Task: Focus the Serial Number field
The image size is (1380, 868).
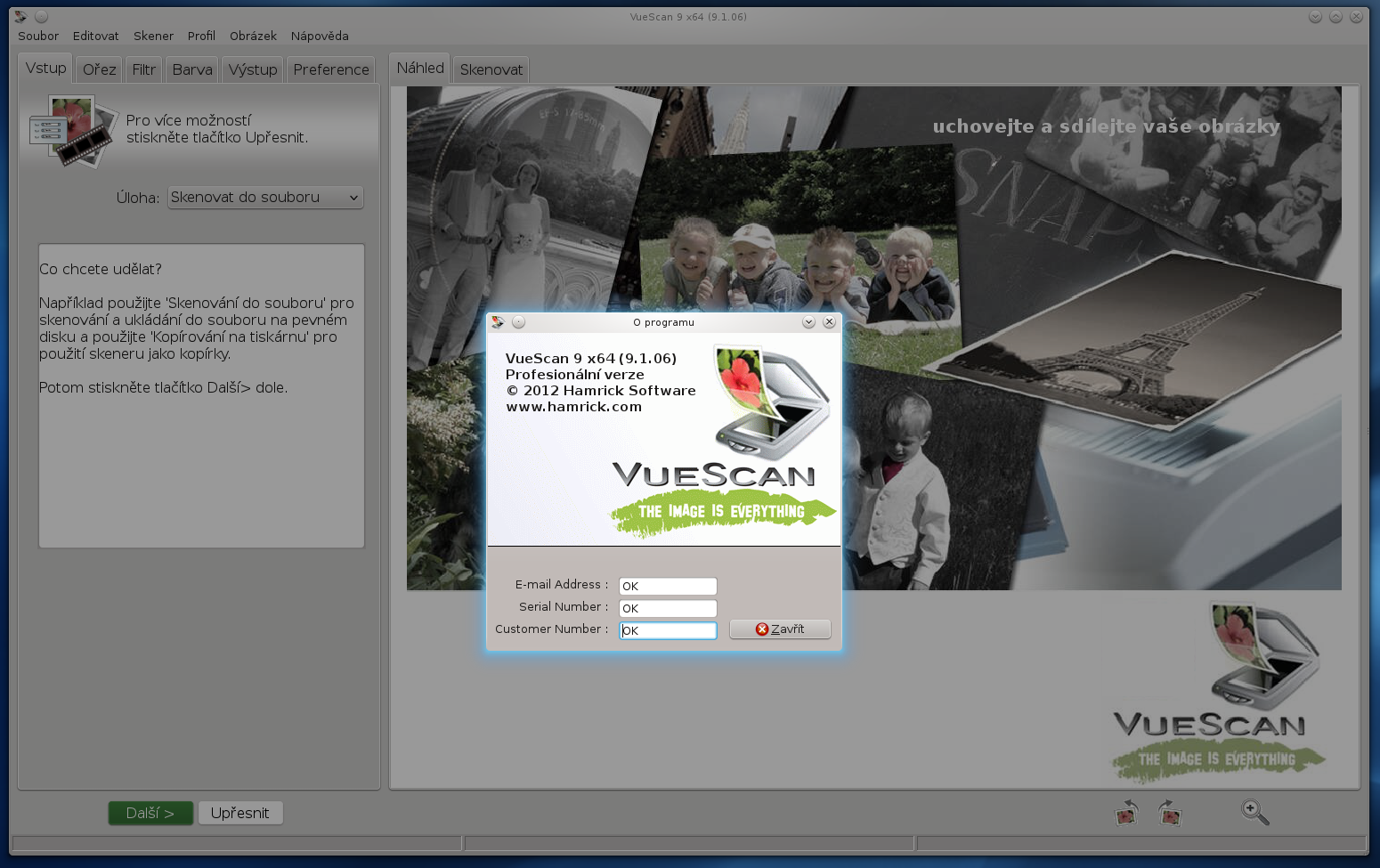Action: tap(668, 608)
